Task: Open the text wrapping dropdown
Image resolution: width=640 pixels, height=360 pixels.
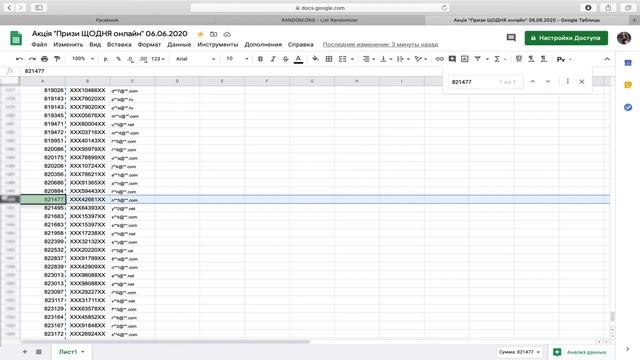Action: pos(403,59)
